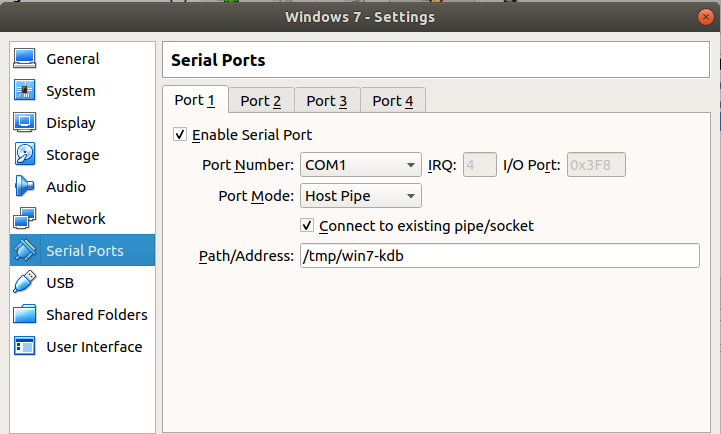Screen dimensions: 721x434
Task: Click the IRQ label
Action: [442, 165]
